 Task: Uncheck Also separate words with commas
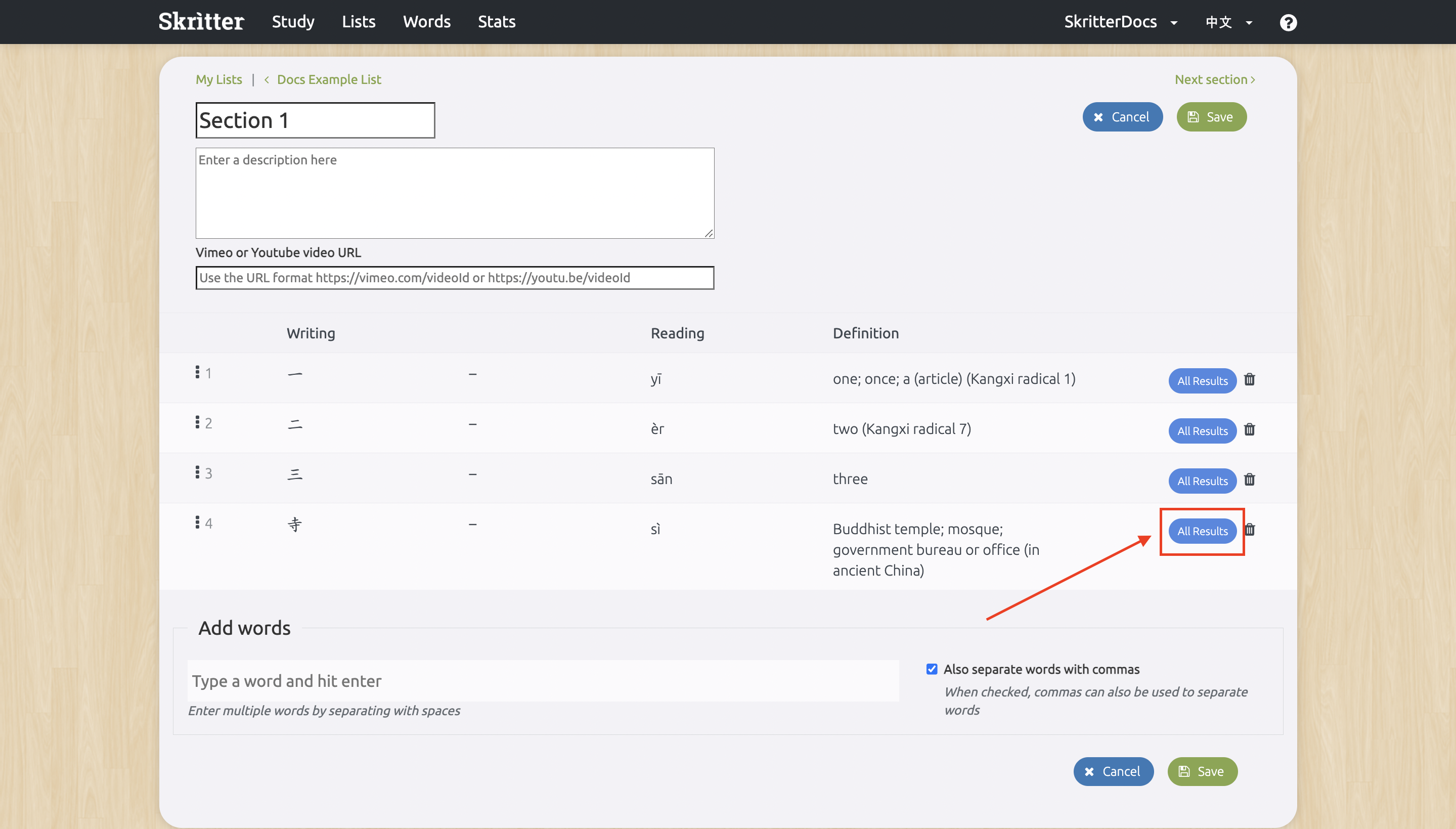(932, 669)
